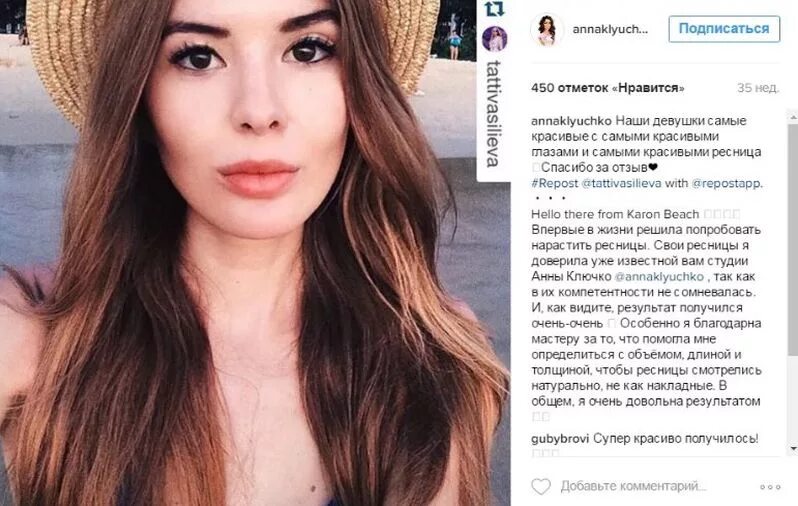Click the vertical tattivasilieva repost label

point(494,114)
